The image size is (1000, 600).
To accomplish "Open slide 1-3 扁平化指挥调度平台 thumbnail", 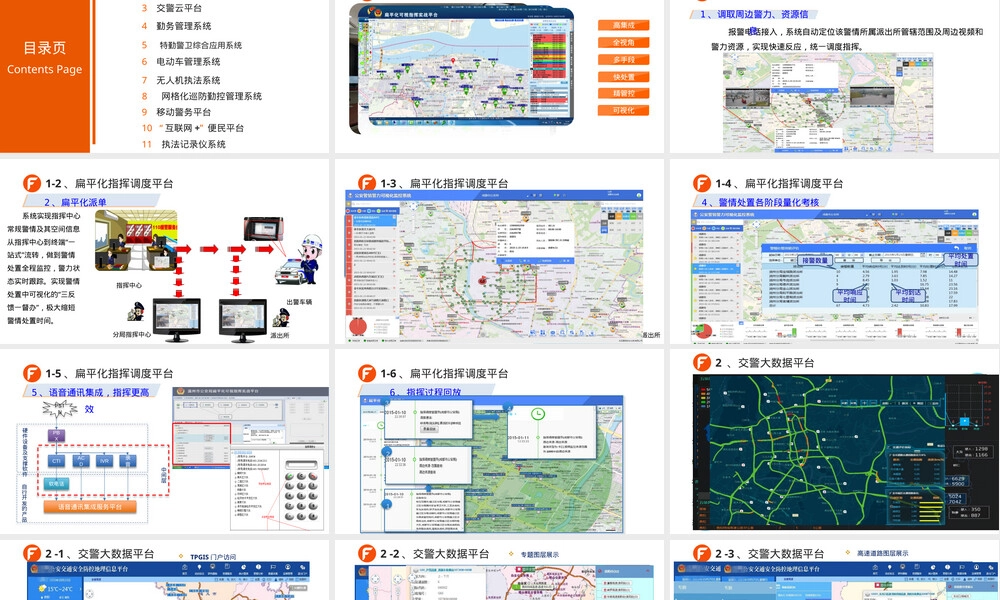I will (499, 251).
